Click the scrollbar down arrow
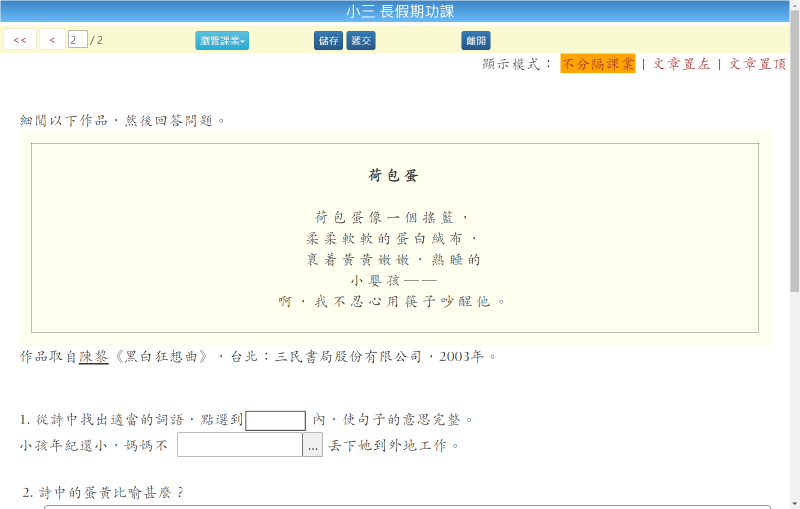This screenshot has height=509, width=800. coord(794,502)
